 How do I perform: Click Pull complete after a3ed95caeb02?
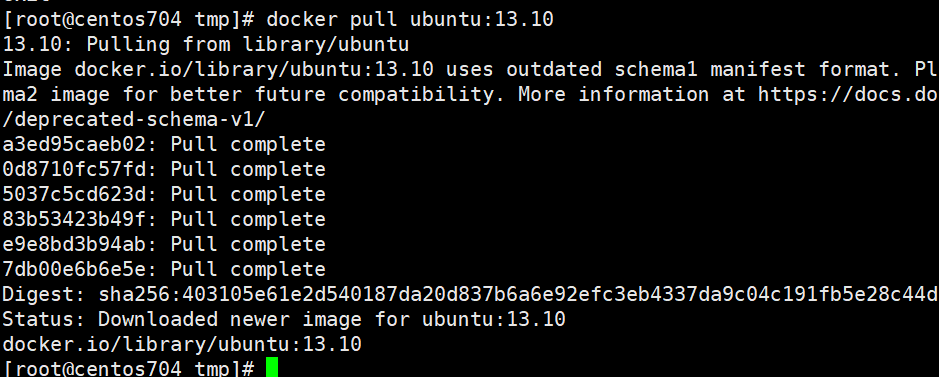point(248,144)
